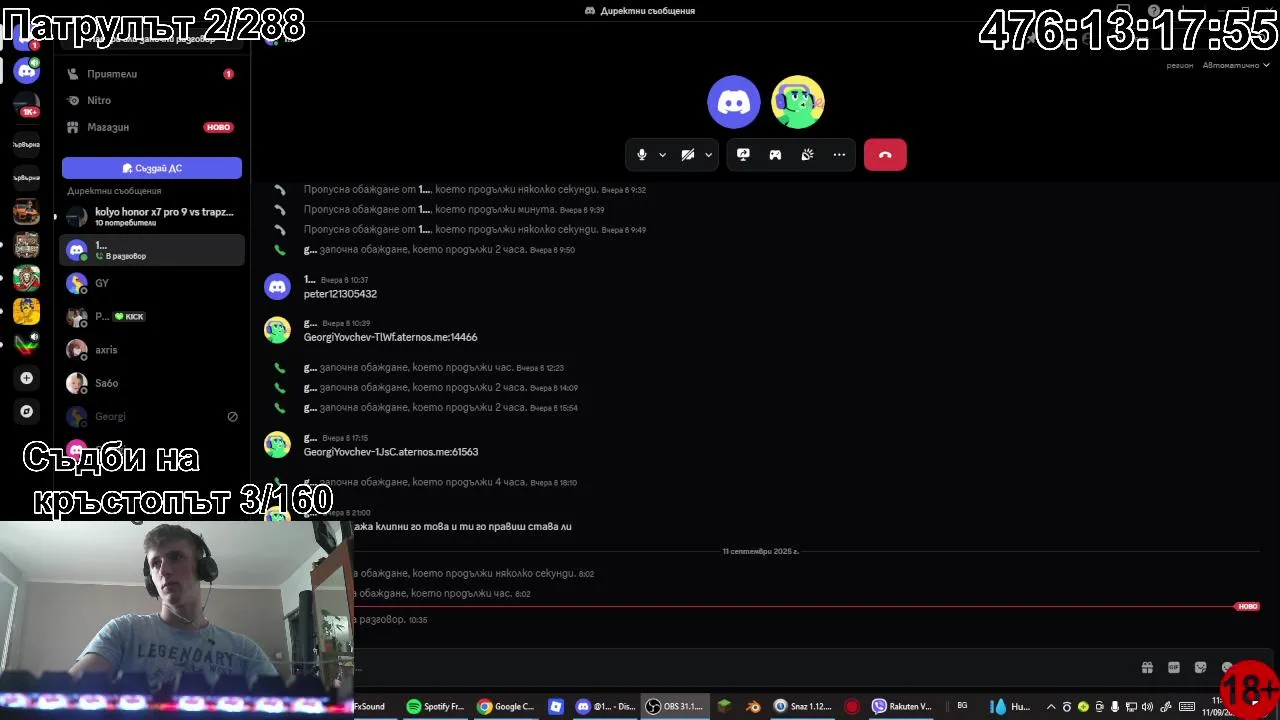
Task: Open Blender from the taskbar
Action: 753,706
